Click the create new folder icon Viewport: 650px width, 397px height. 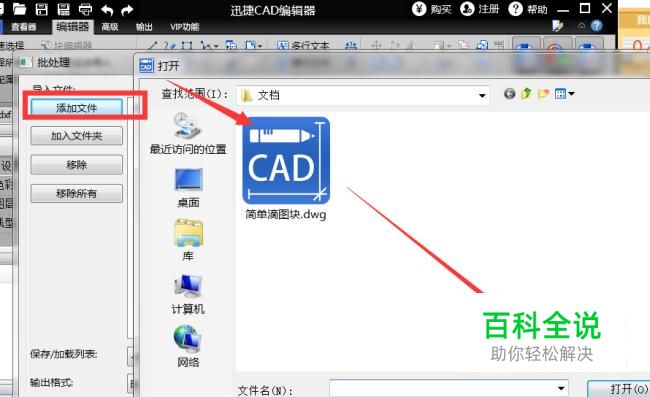point(543,94)
